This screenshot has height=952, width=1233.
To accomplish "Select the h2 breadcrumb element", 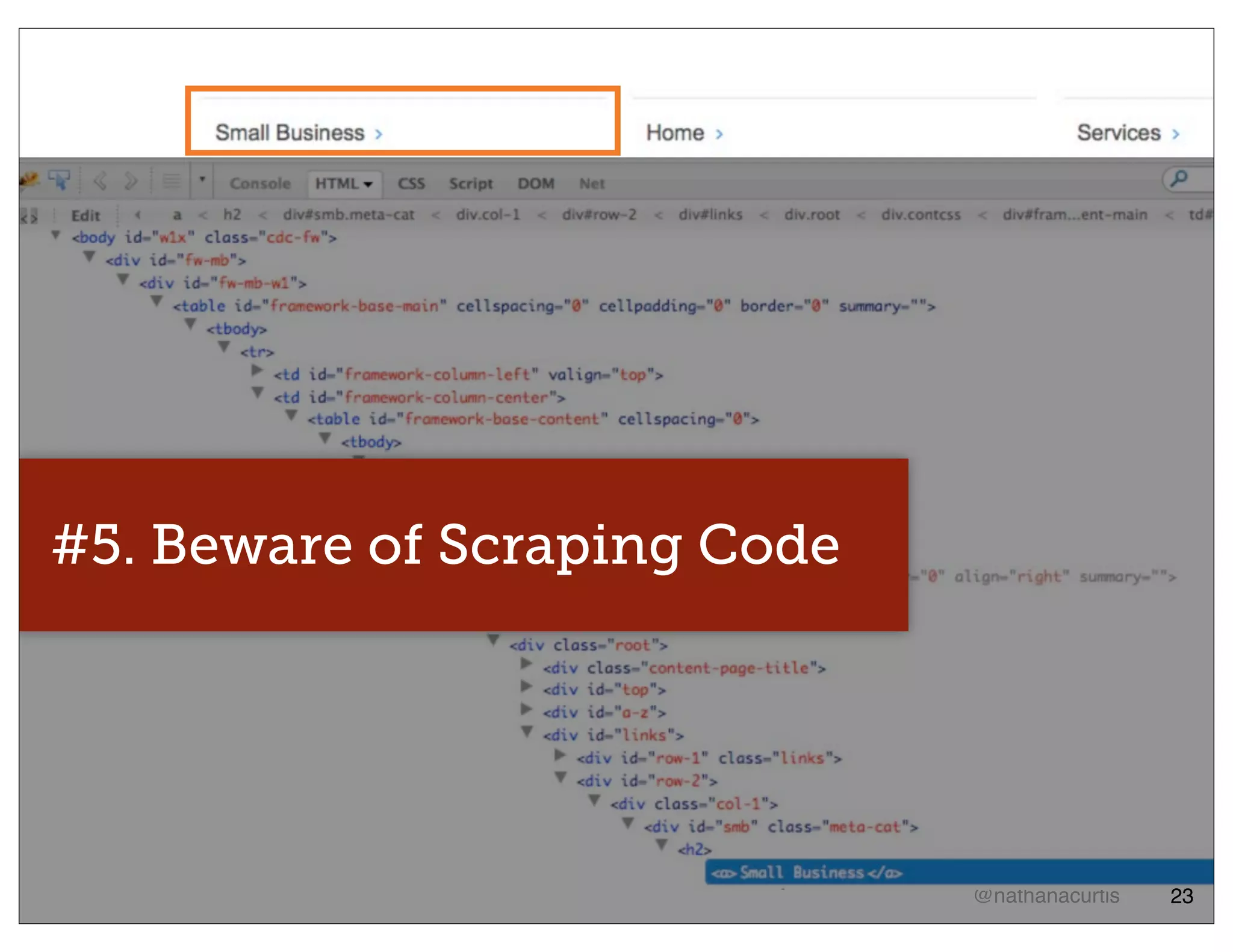I will tap(232, 215).
